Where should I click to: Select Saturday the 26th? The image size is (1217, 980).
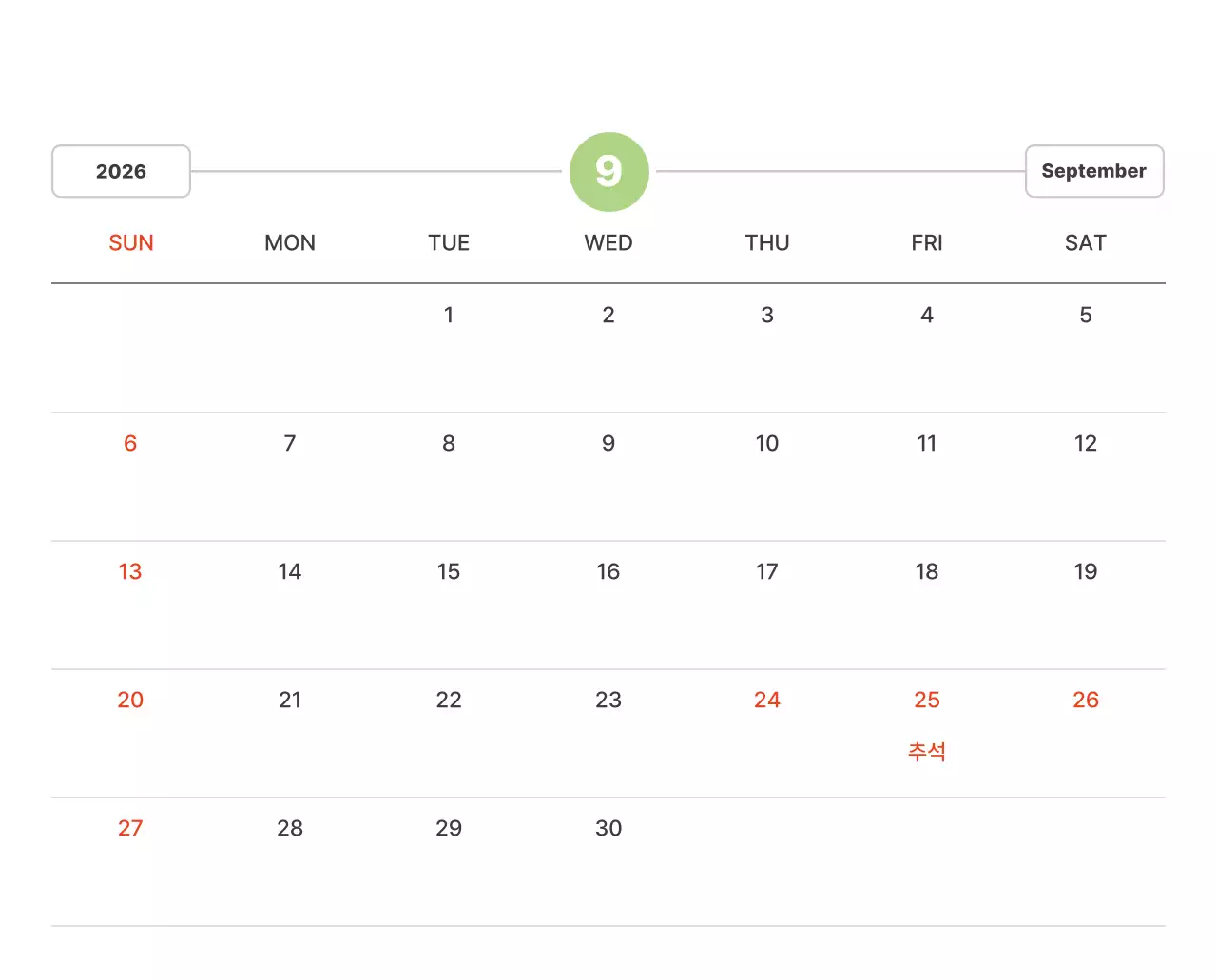click(x=1085, y=701)
